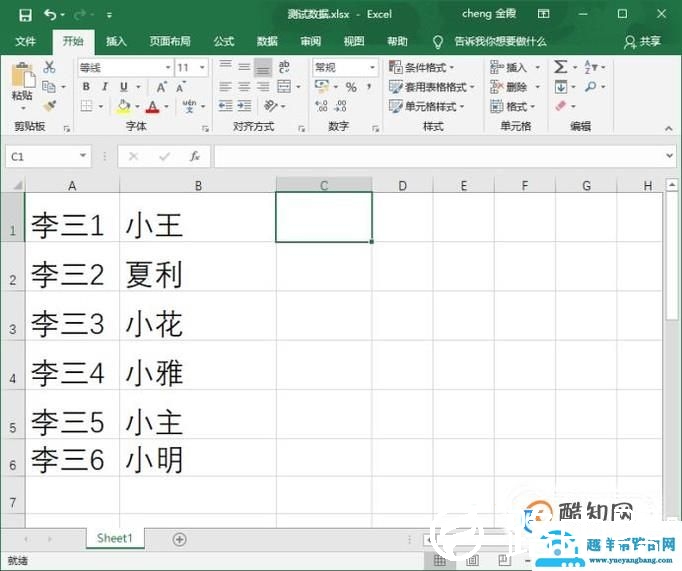This screenshot has width=682, height=571.
Task: Click the Fill down icon in the editing group
Action: [561, 87]
